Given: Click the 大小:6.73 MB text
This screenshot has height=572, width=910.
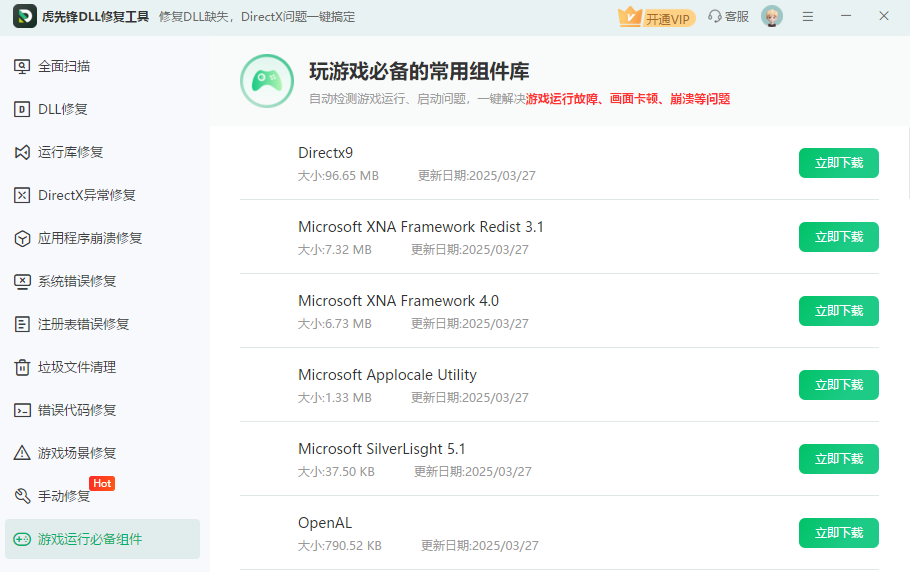Looking at the screenshot, I should click(335, 324).
